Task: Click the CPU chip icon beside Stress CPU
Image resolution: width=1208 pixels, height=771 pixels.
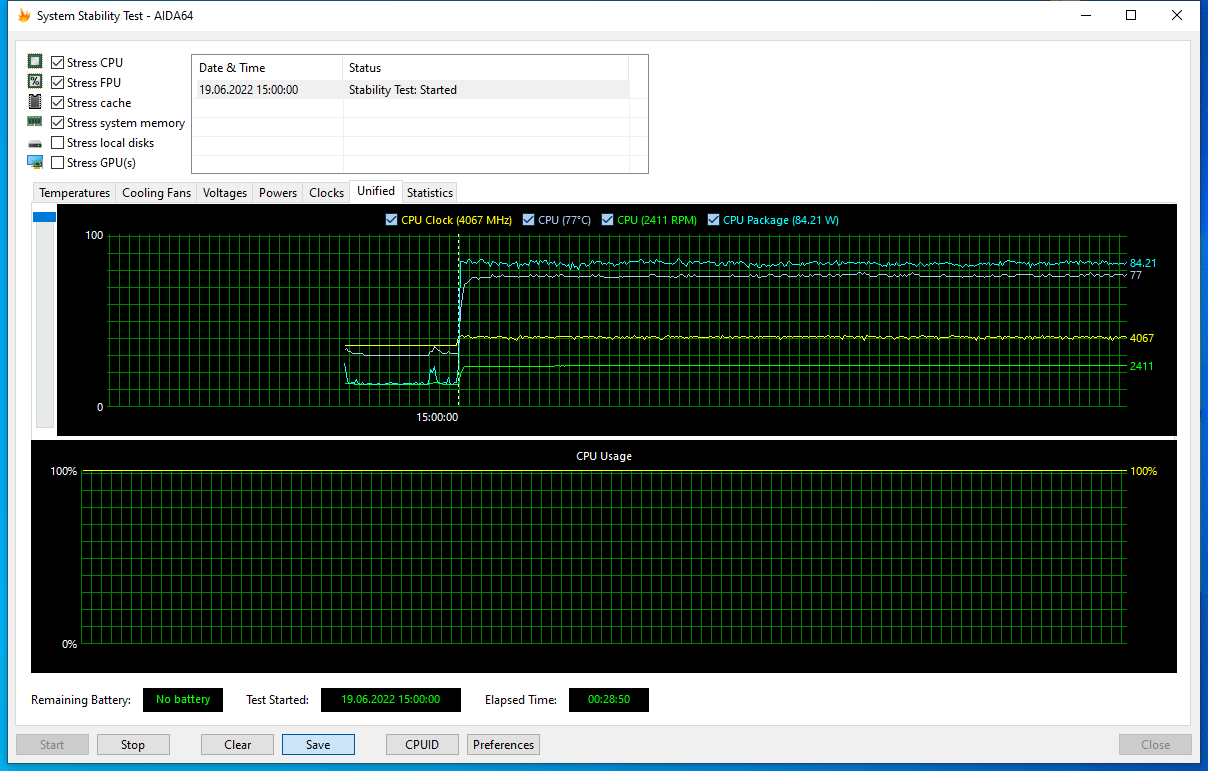Action: [35, 62]
